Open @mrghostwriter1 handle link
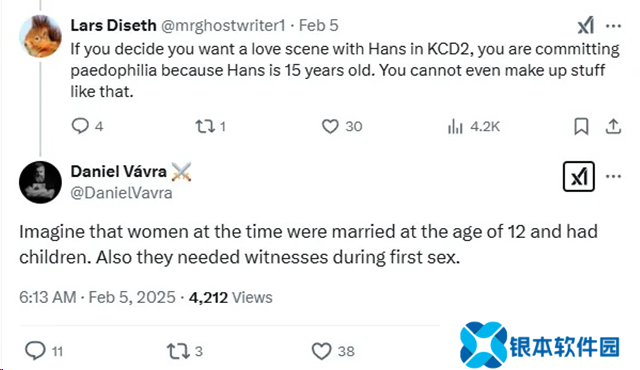640x370 pixels. click(x=223, y=26)
